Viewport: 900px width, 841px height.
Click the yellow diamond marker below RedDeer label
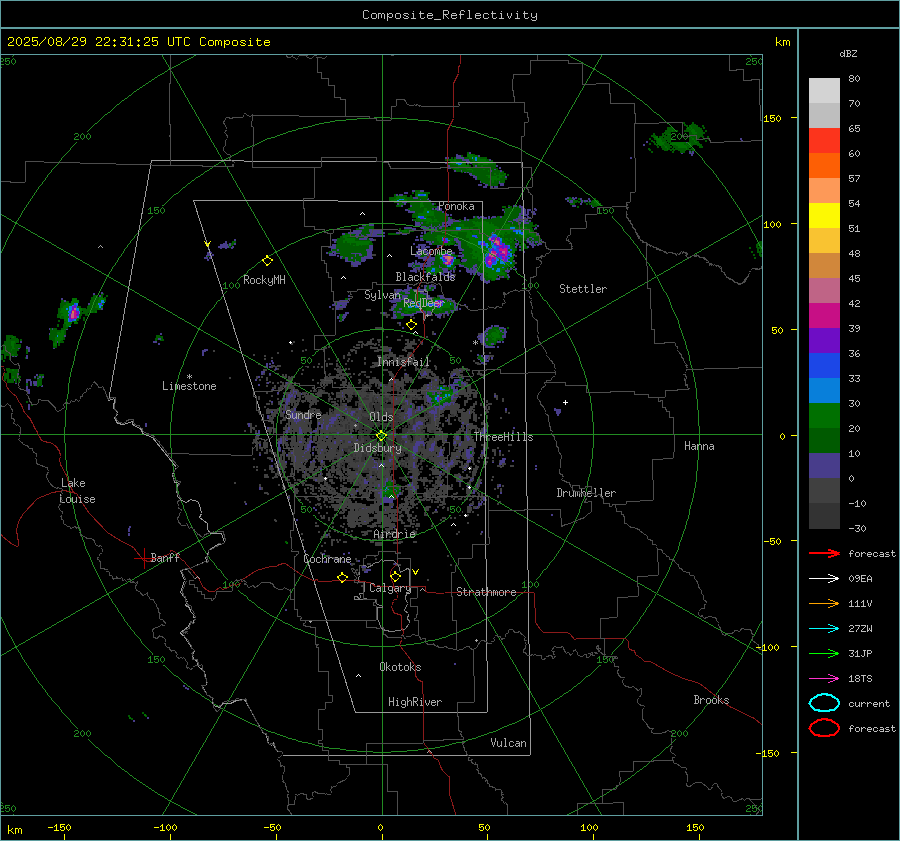click(x=411, y=325)
